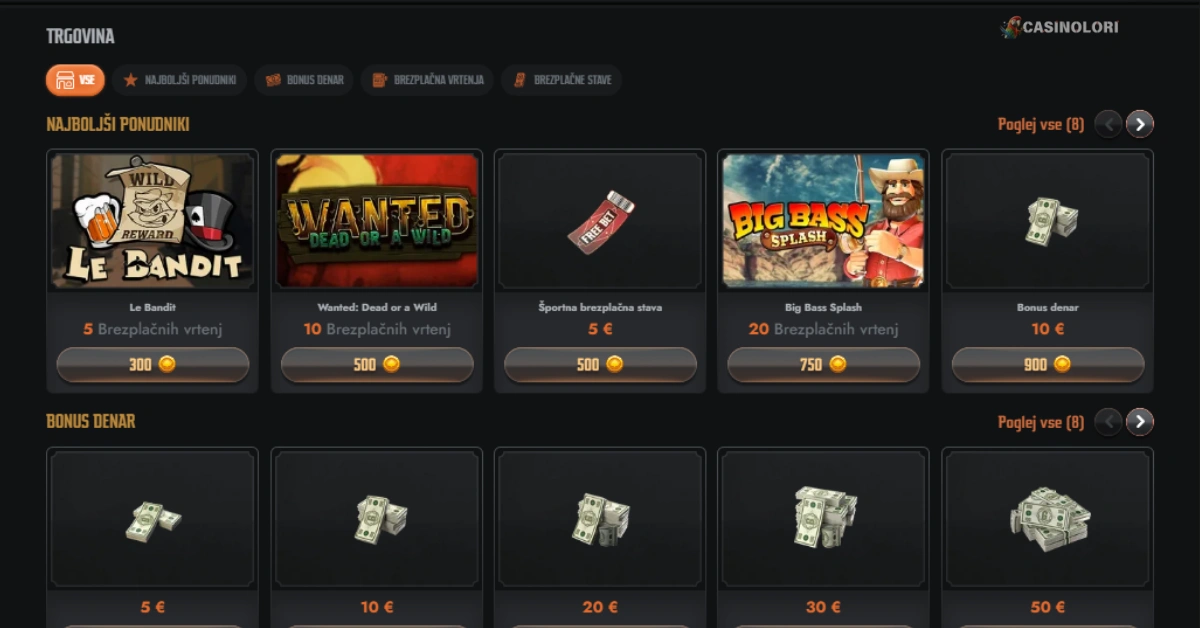Open the Bonus denar filter tab
1200x628 pixels.
pos(304,80)
